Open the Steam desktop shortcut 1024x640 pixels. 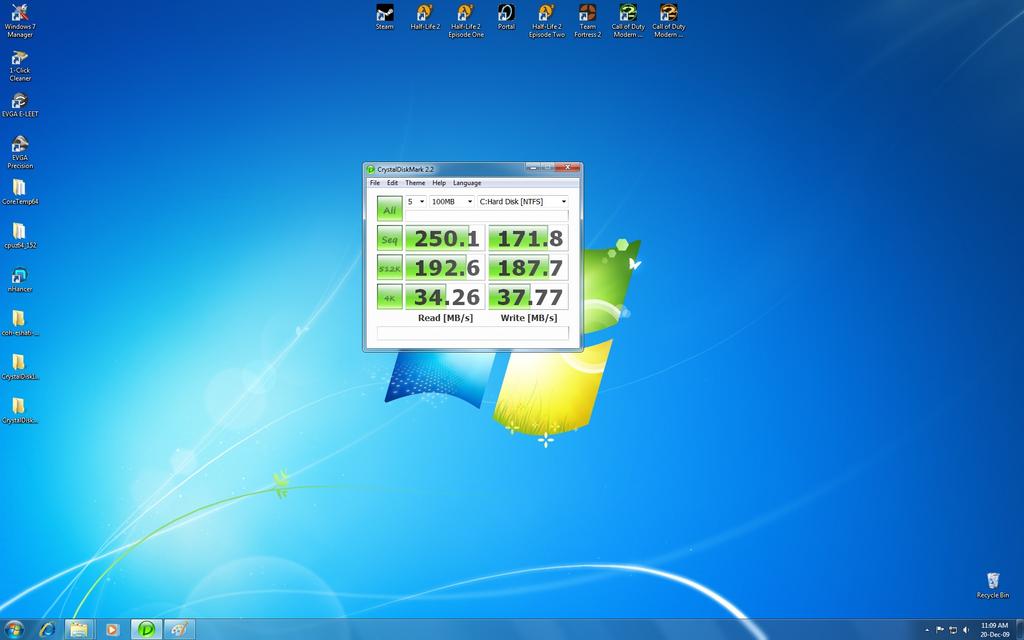click(385, 17)
